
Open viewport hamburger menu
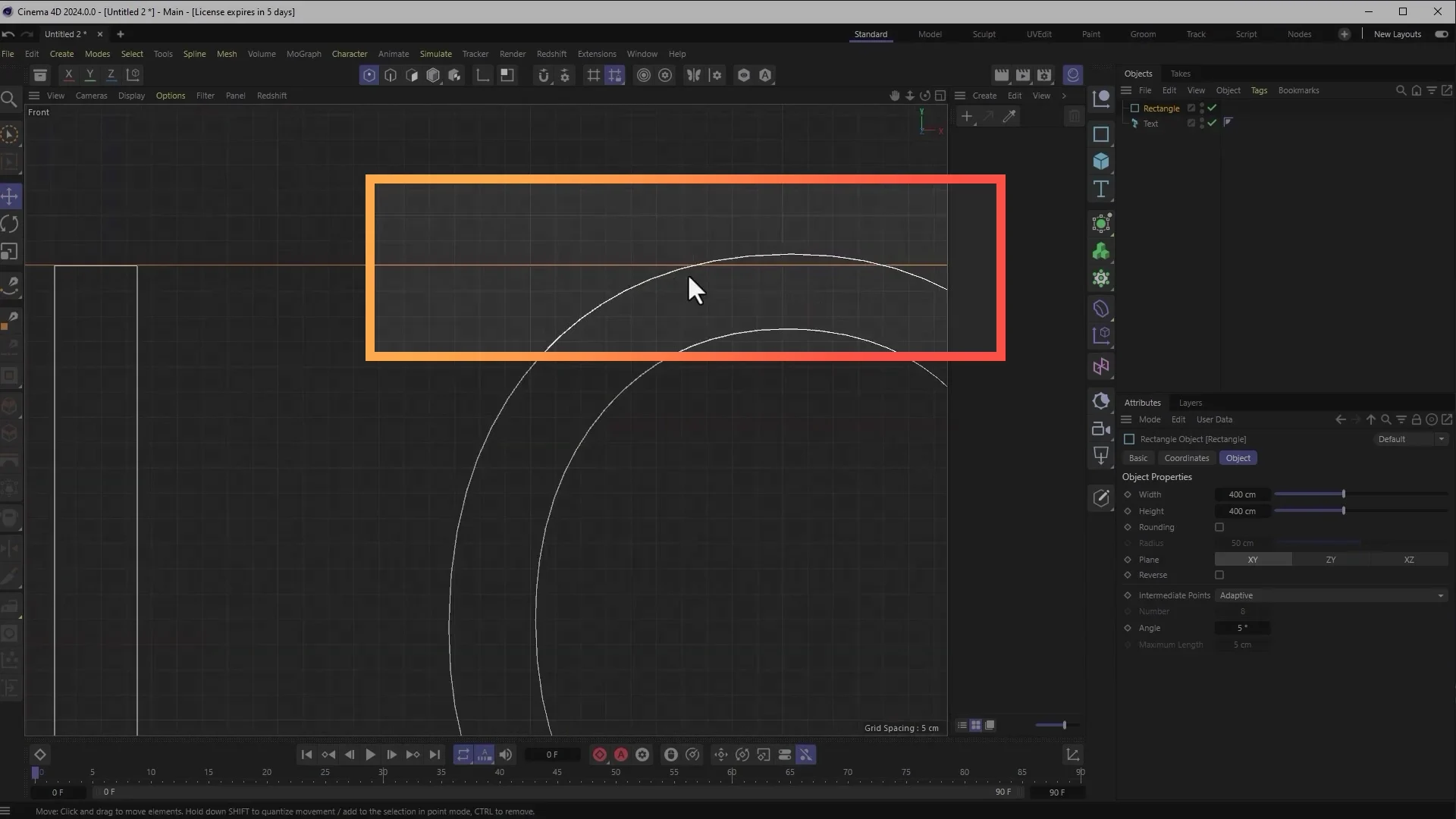[34, 96]
